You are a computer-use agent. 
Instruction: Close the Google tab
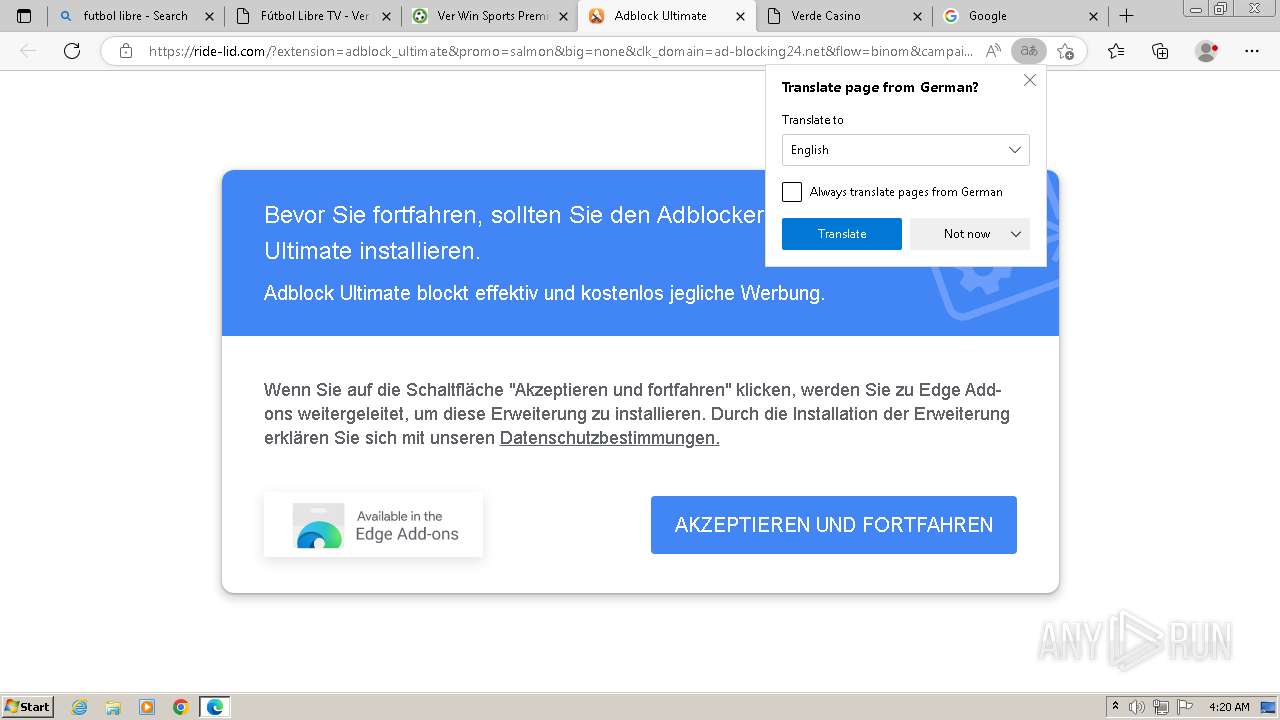click(1093, 16)
